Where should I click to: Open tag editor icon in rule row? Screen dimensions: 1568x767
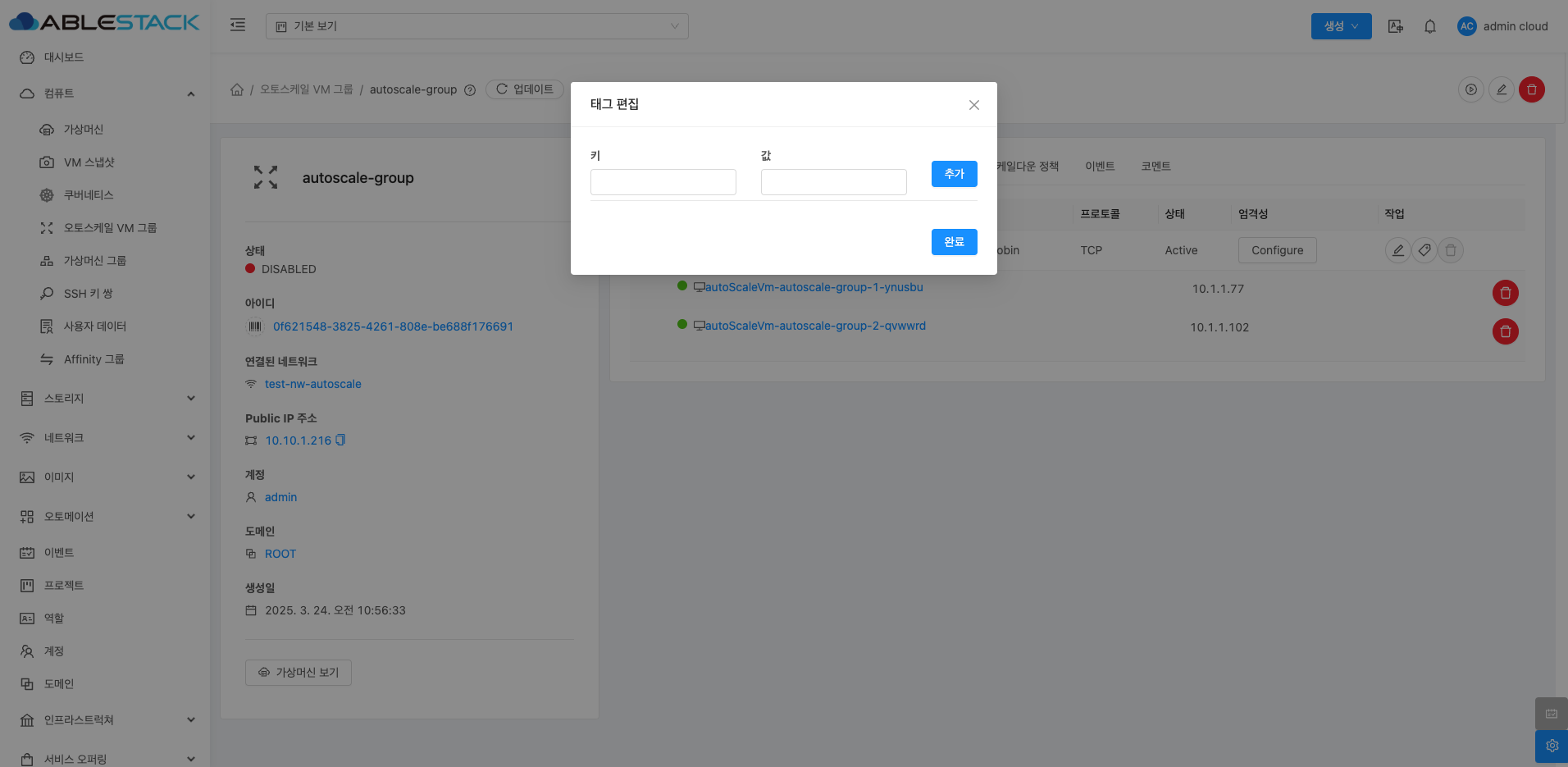1424,250
